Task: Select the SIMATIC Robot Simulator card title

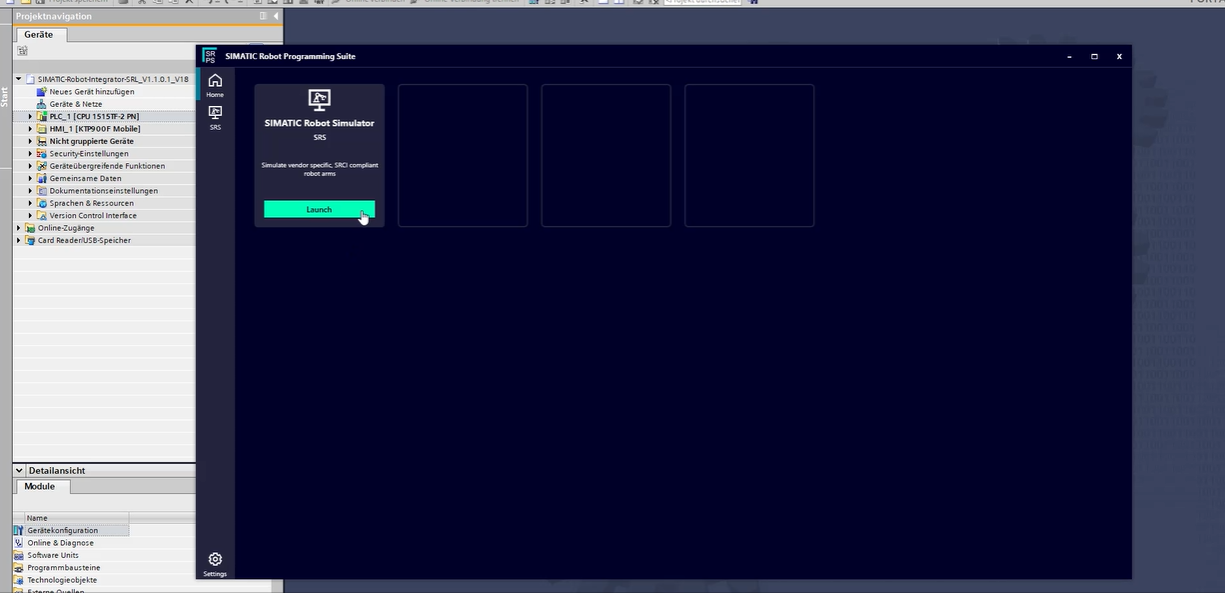Action: pyautogui.click(x=319, y=123)
